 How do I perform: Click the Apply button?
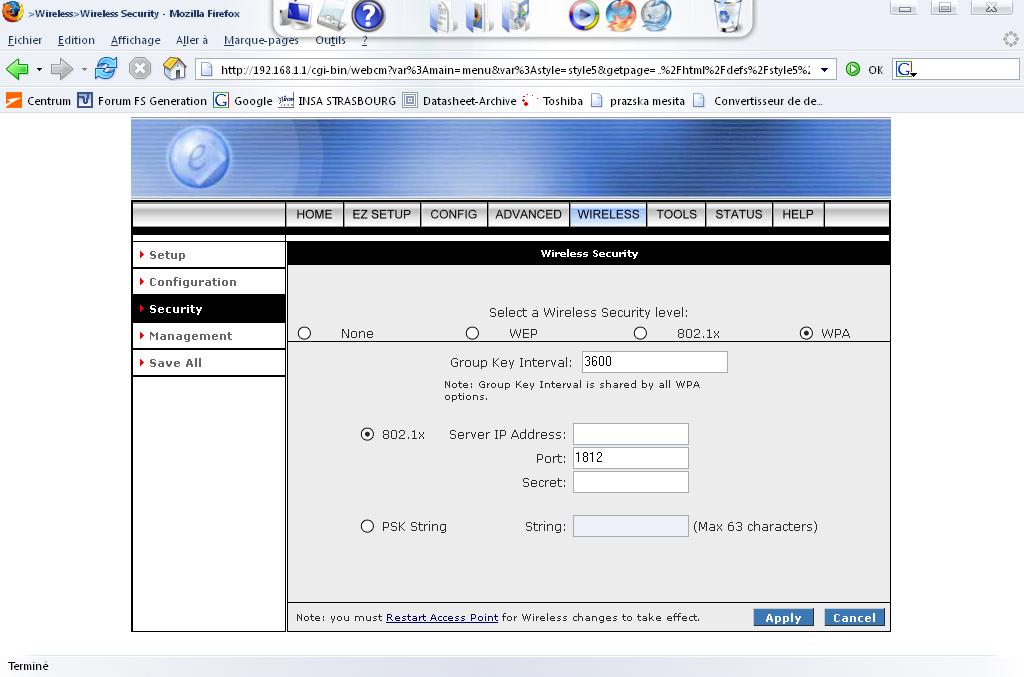783,618
